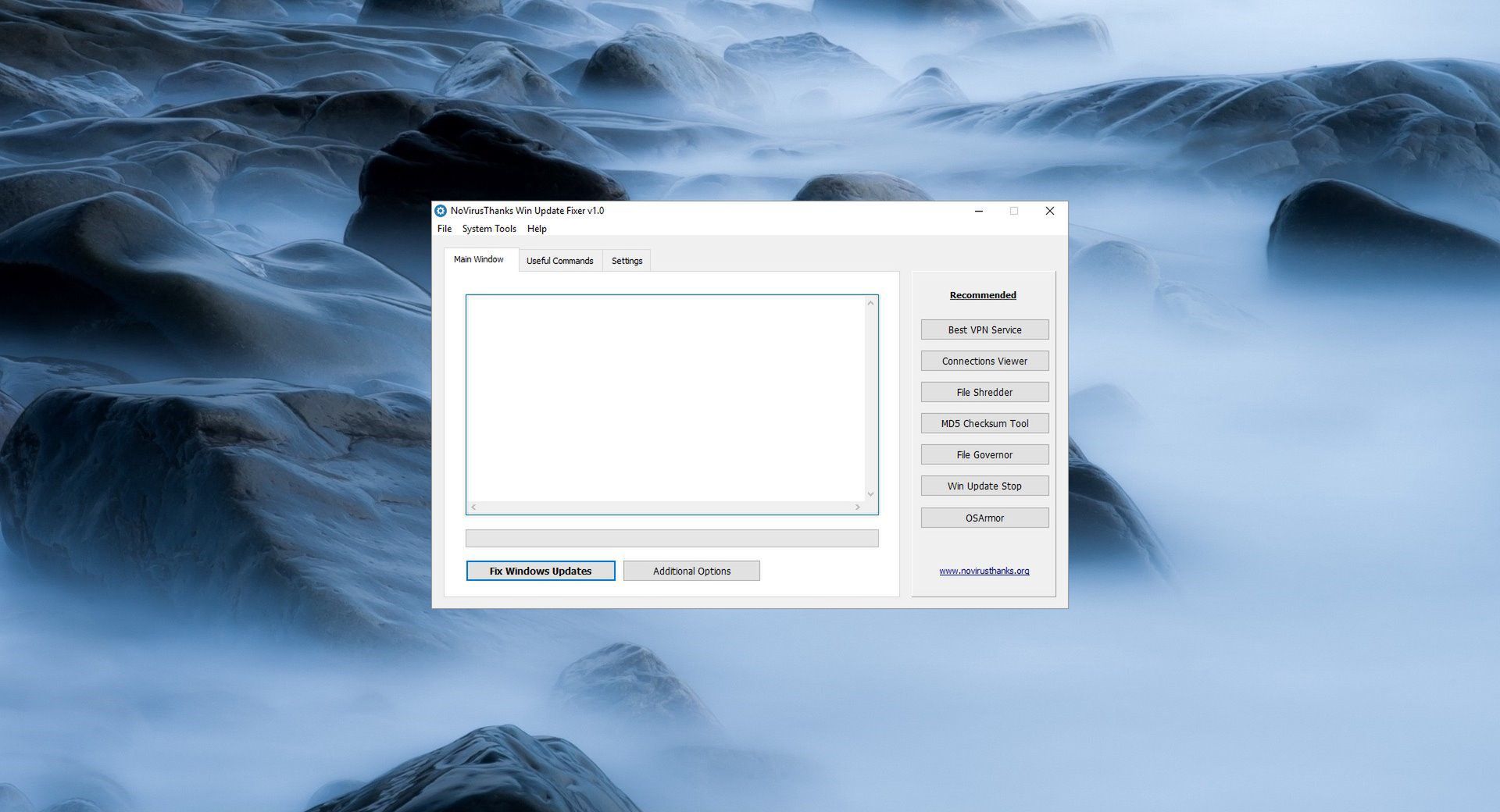This screenshot has height=812, width=1500.
Task: Click the NoVirusThanks icon in the title bar
Action: coord(442,211)
